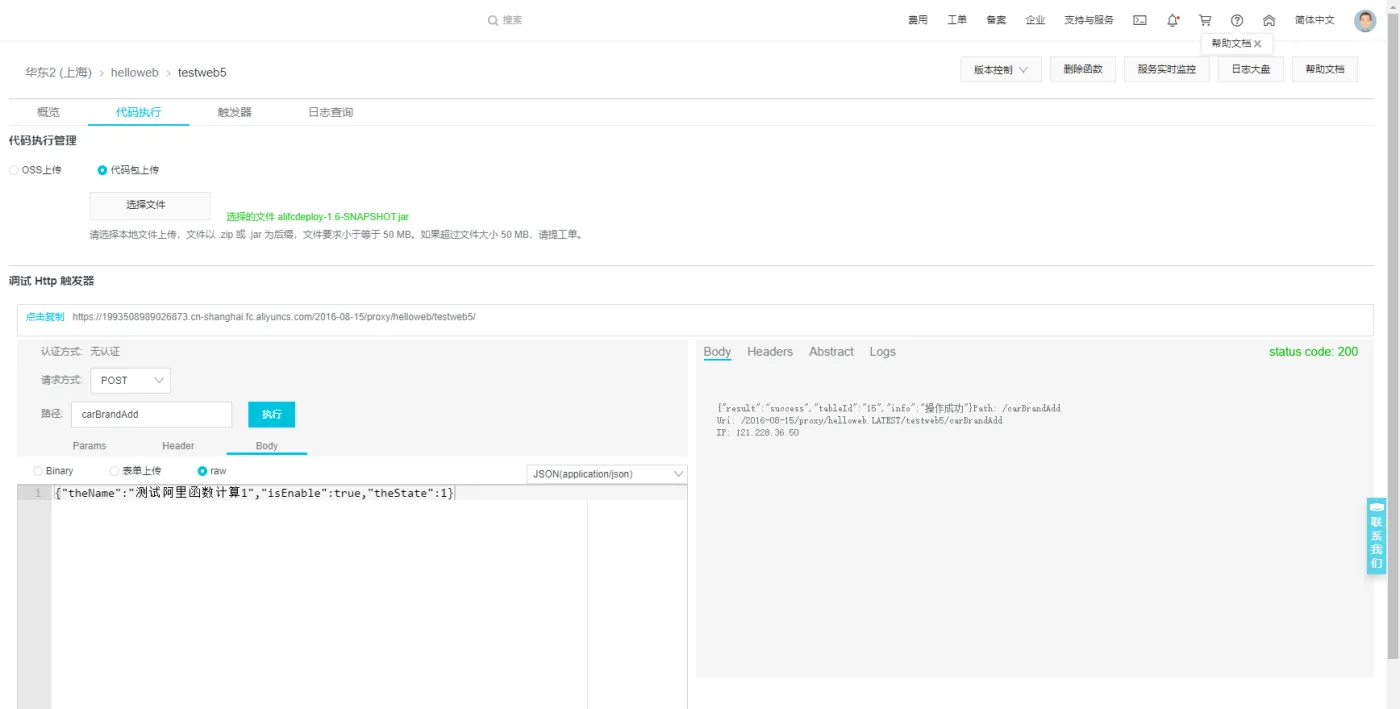This screenshot has height=709, width=1400.
Task: Click the 点击复制 link
Action: (x=45, y=317)
